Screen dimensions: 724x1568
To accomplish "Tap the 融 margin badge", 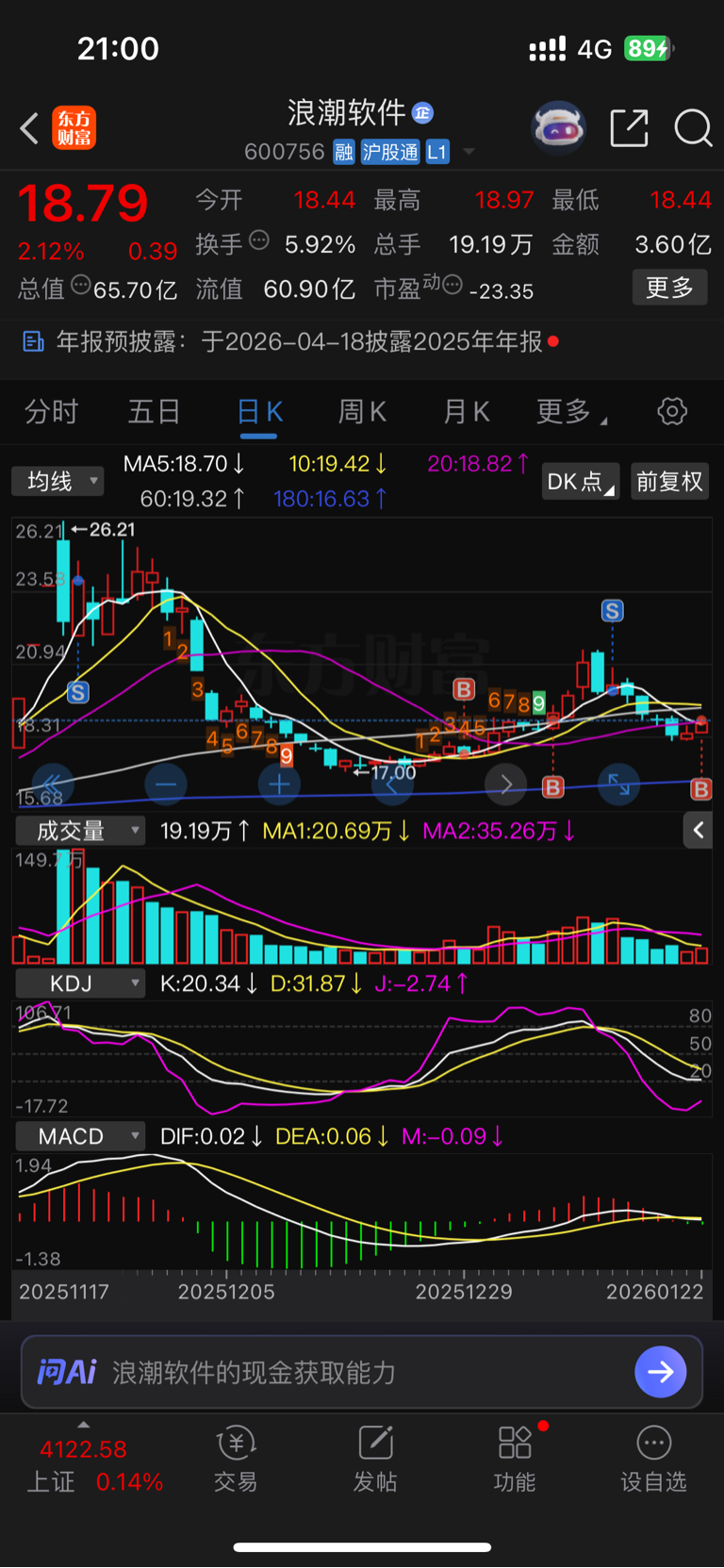I will click(344, 152).
